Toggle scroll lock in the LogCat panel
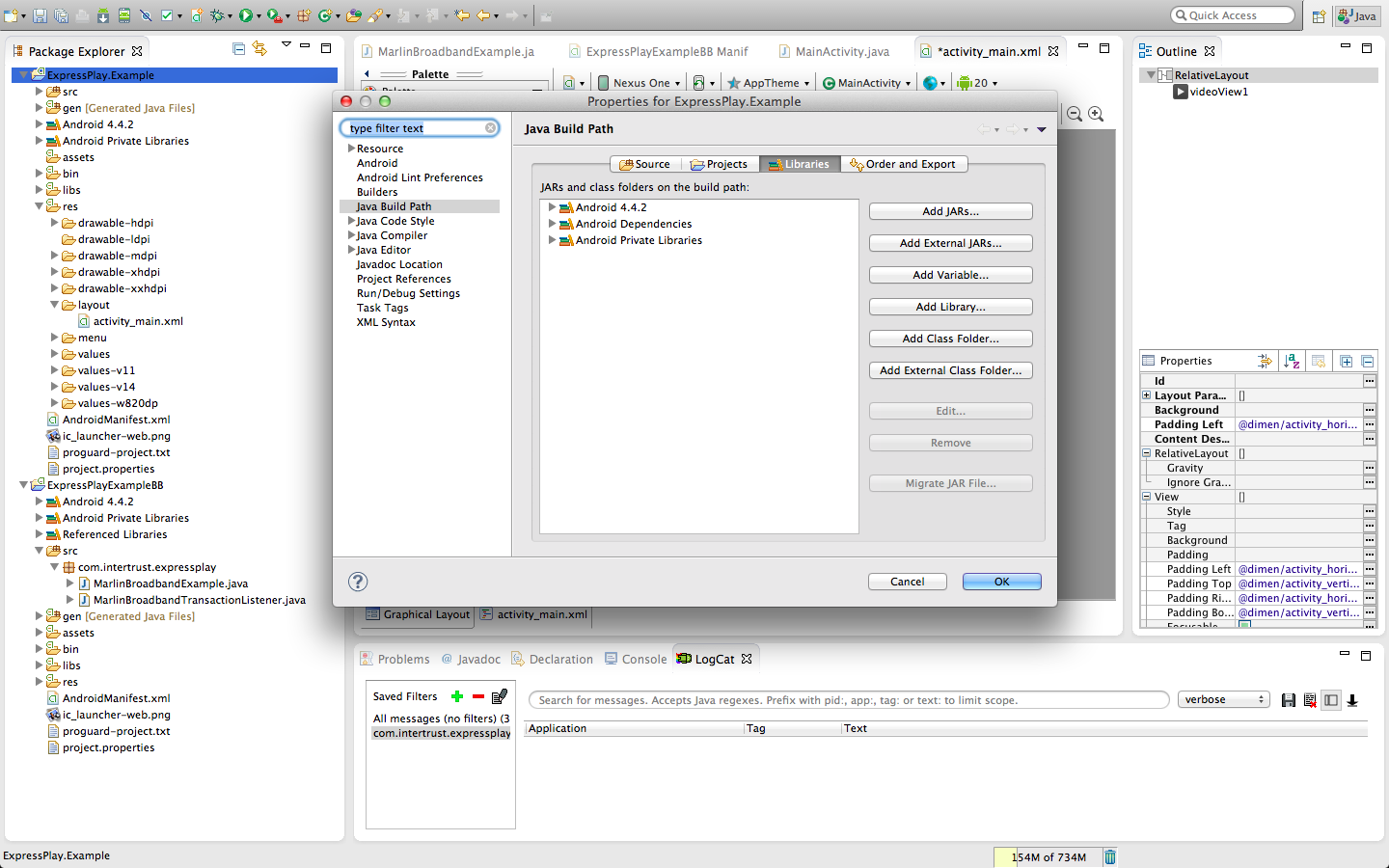Screen dimensions: 1389x868 [1351, 700]
